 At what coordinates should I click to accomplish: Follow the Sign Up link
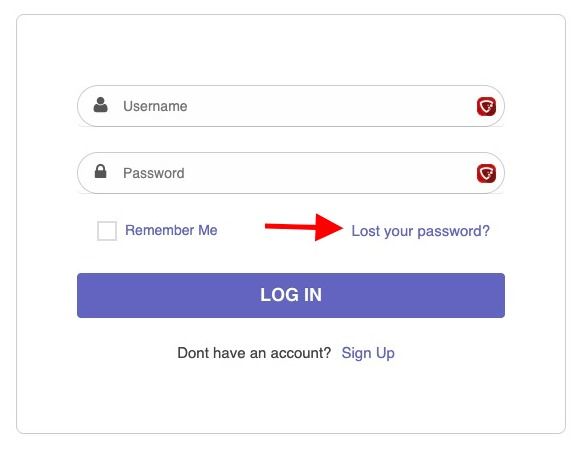click(368, 353)
